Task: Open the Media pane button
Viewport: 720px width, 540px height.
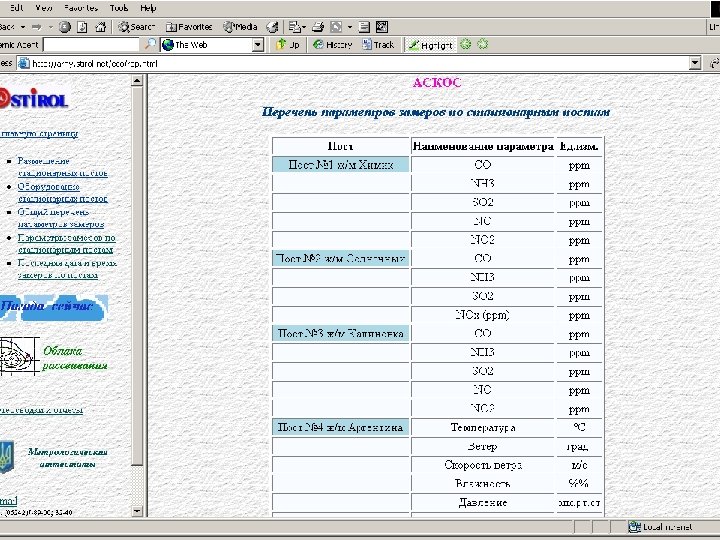Action: coord(240,27)
